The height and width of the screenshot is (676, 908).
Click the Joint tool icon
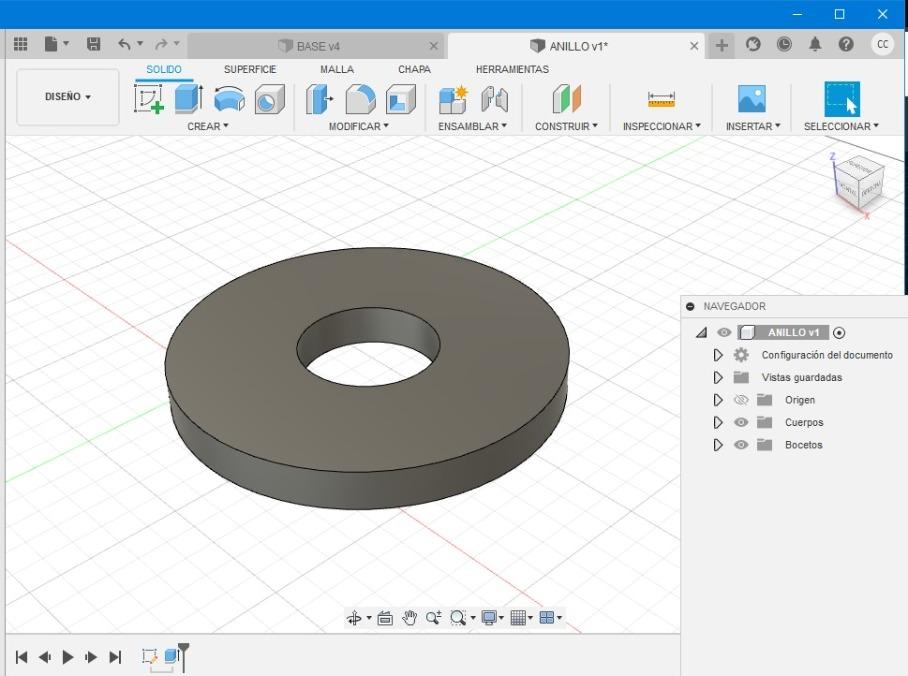point(495,99)
